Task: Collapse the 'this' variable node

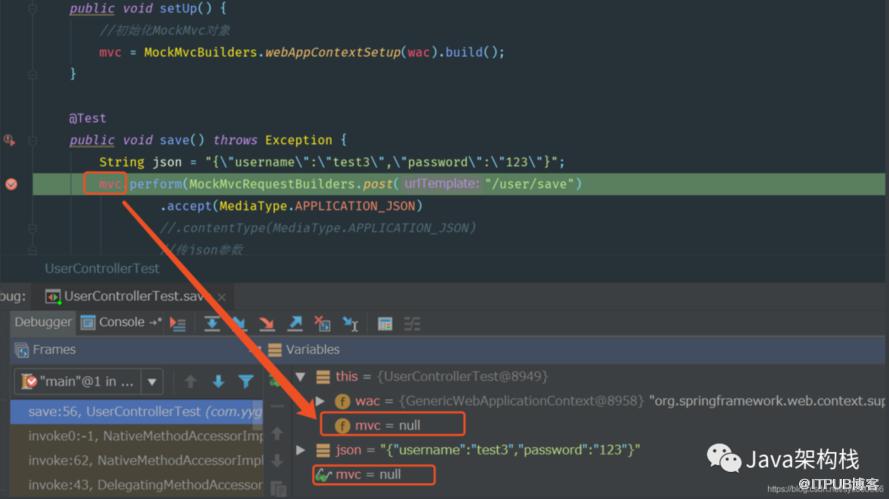Action: (300, 377)
